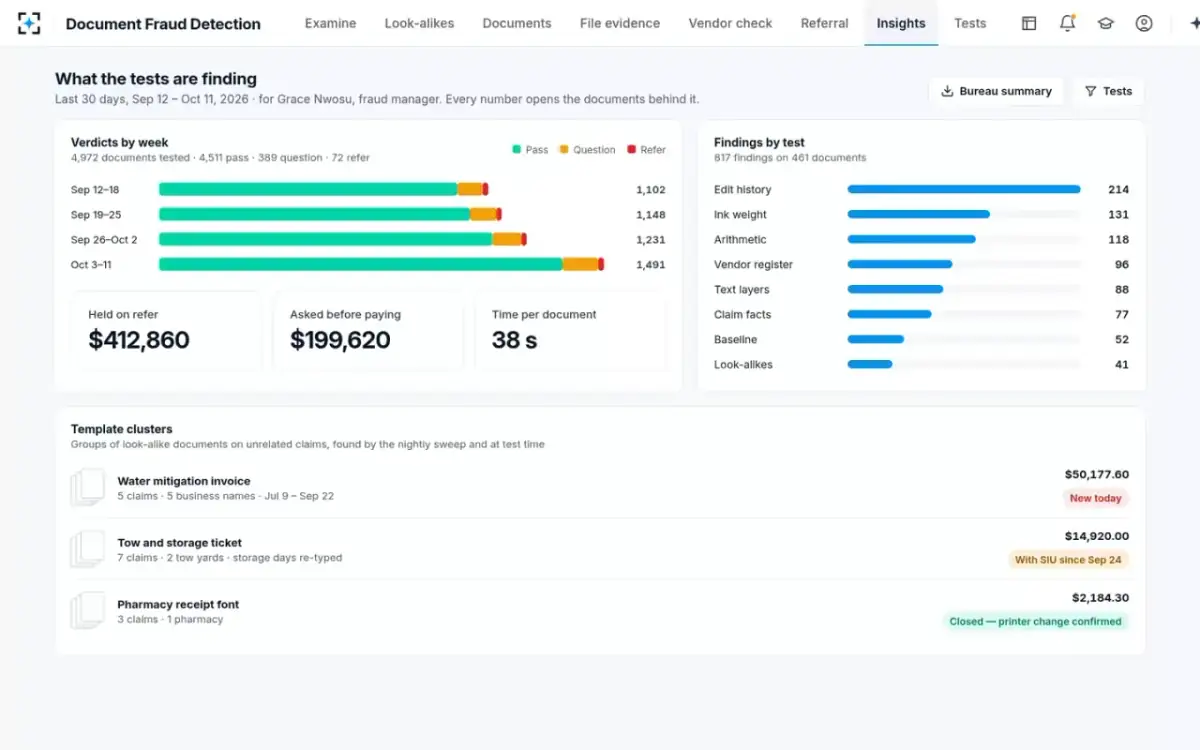Click the $14,920.00 cluster amount
This screenshot has width=1200, height=750.
click(1097, 536)
